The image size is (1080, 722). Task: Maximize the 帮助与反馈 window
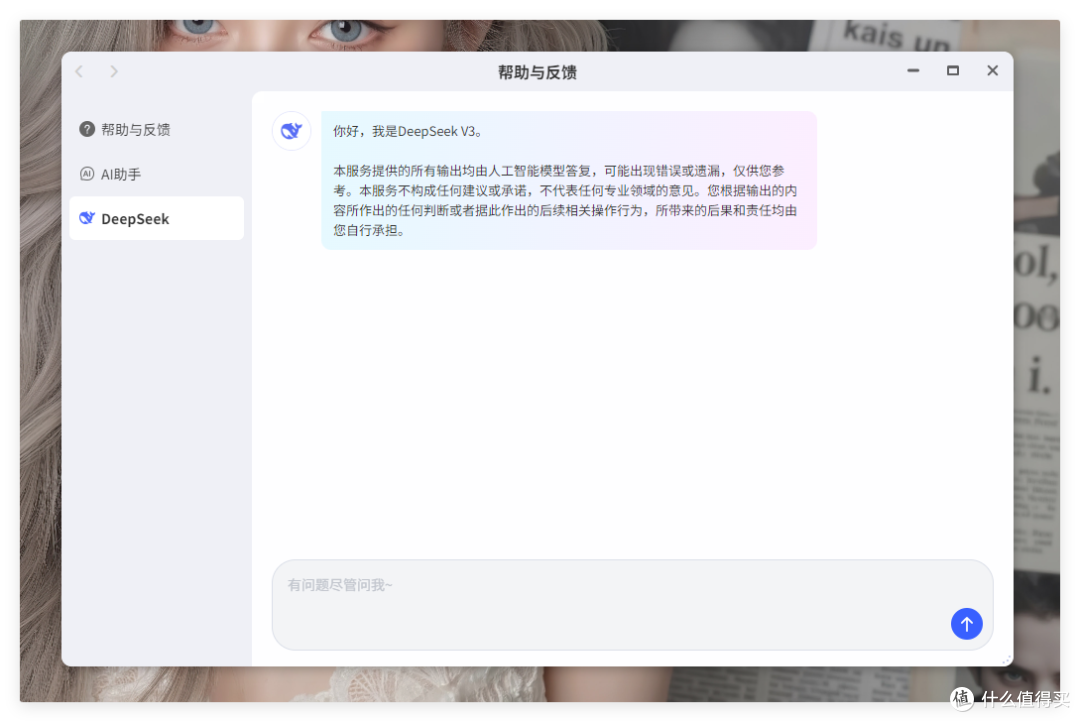(953, 71)
